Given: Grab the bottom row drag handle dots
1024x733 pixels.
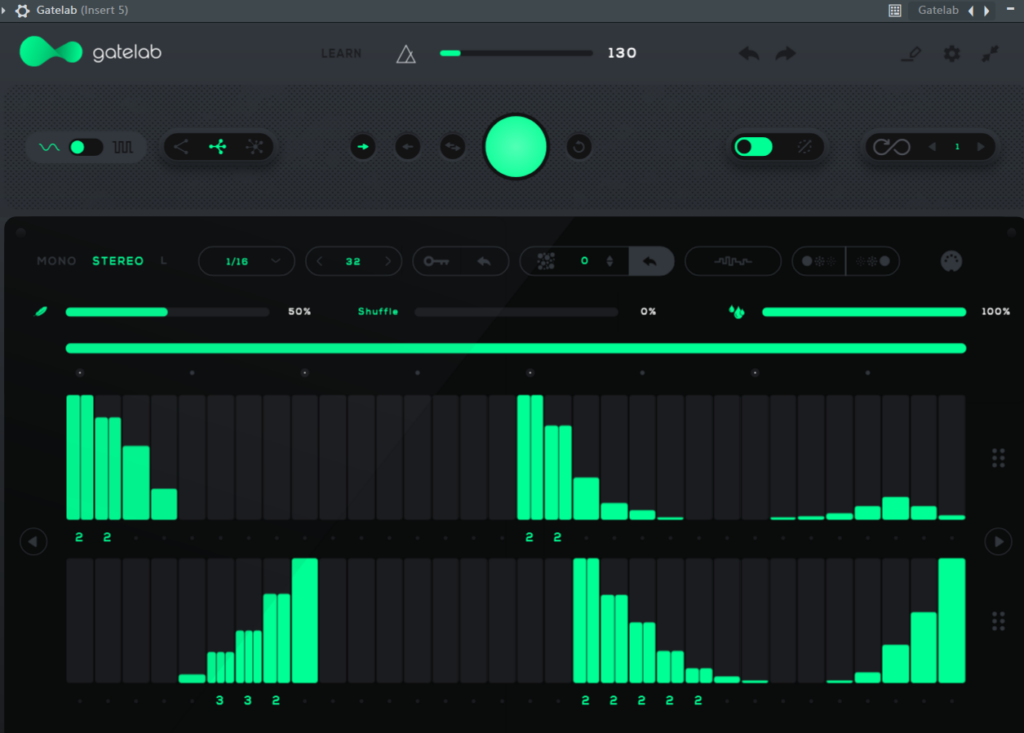Looking at the screenshot, I should [x=999, y=621].
